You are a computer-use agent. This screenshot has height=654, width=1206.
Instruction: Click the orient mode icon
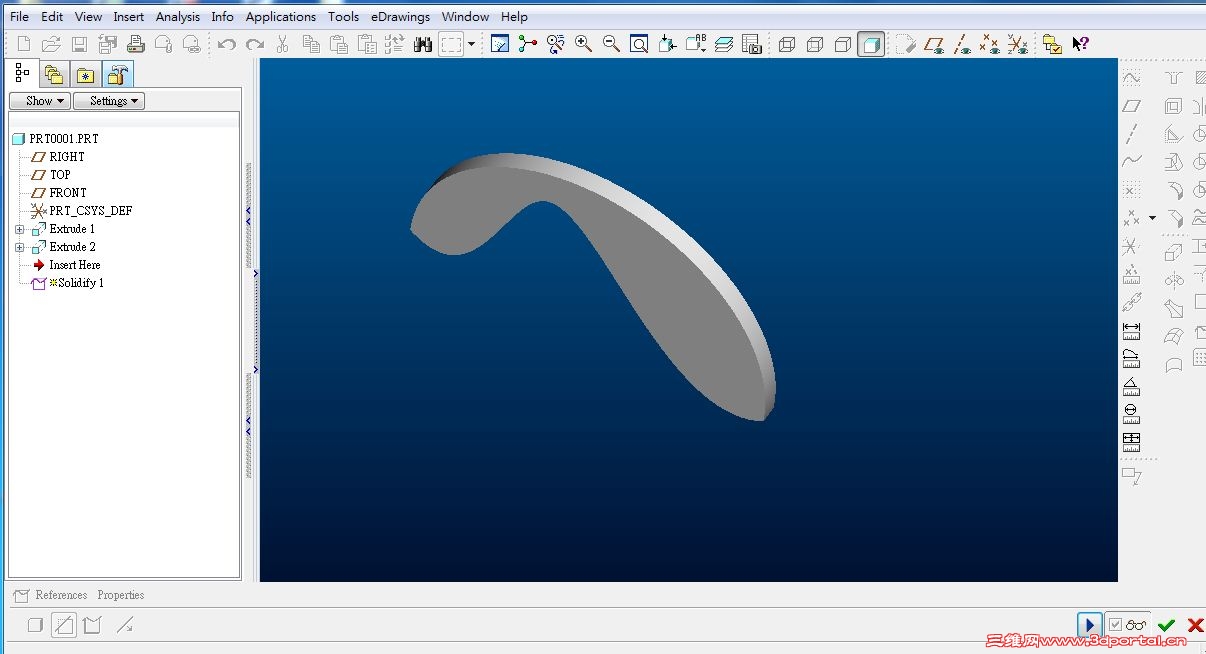[556, 44]
